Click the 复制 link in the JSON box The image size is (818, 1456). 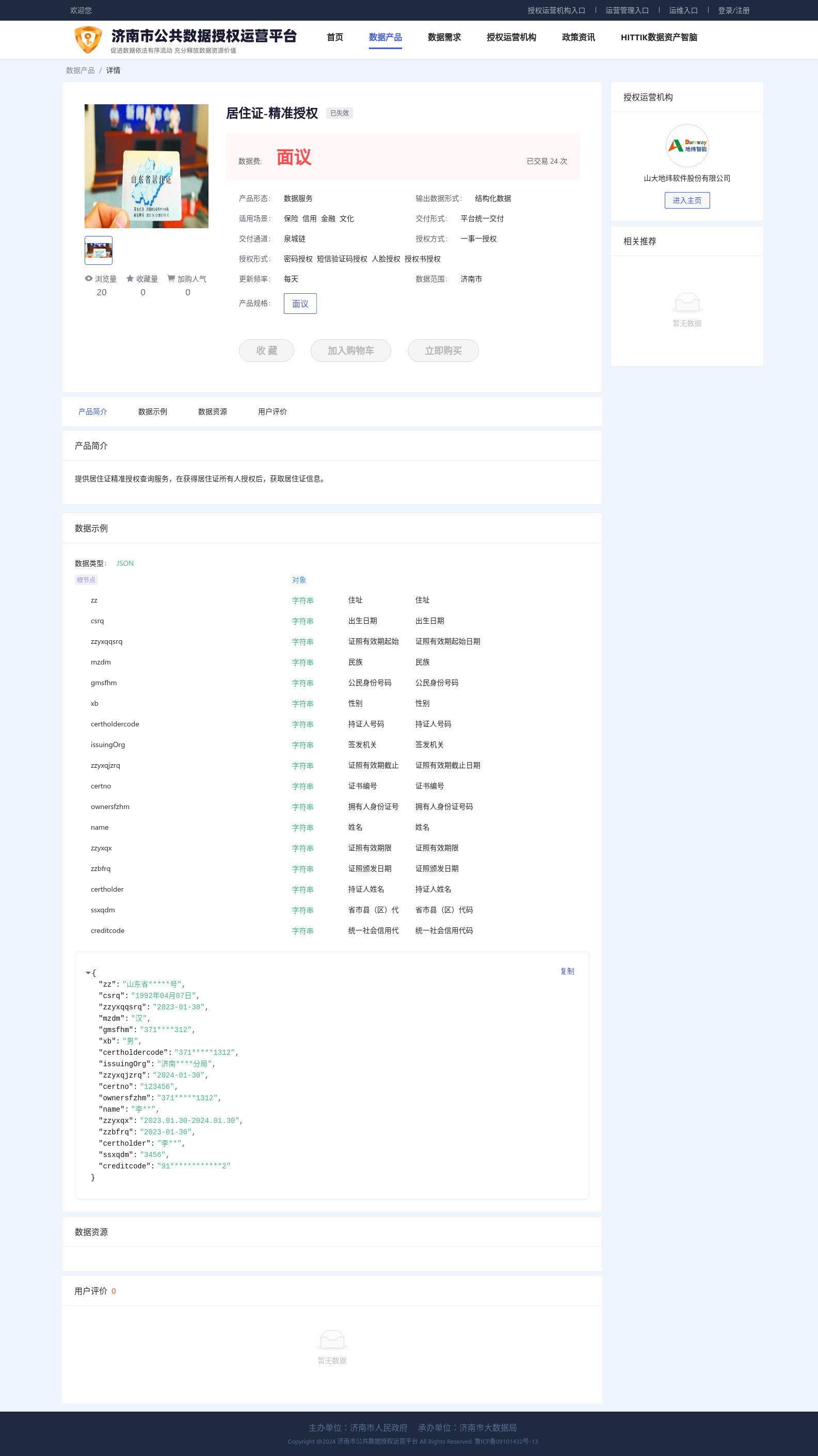567,971
